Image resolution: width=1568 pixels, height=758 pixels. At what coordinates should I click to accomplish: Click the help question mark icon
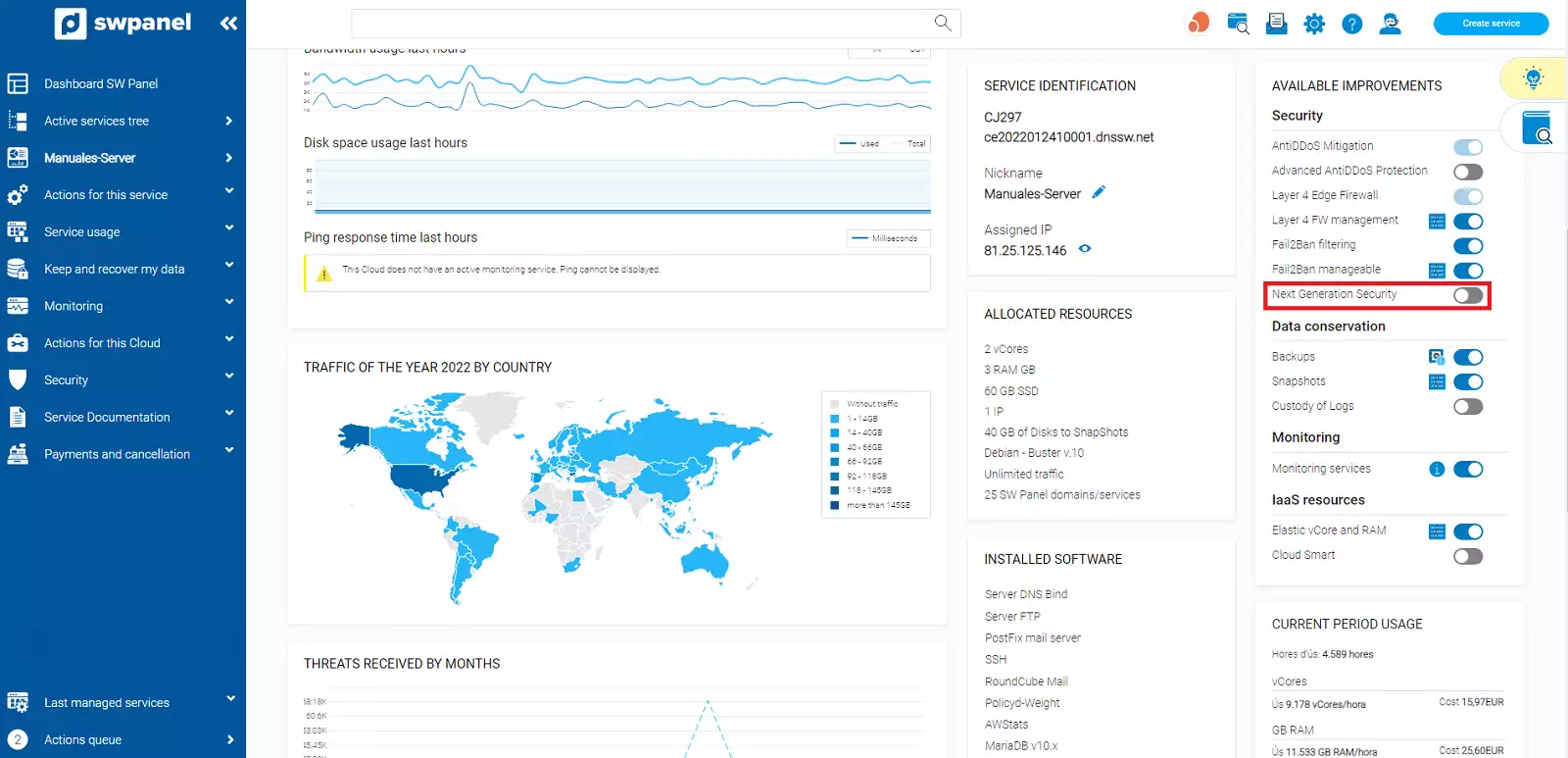[x=1352, y=24]
